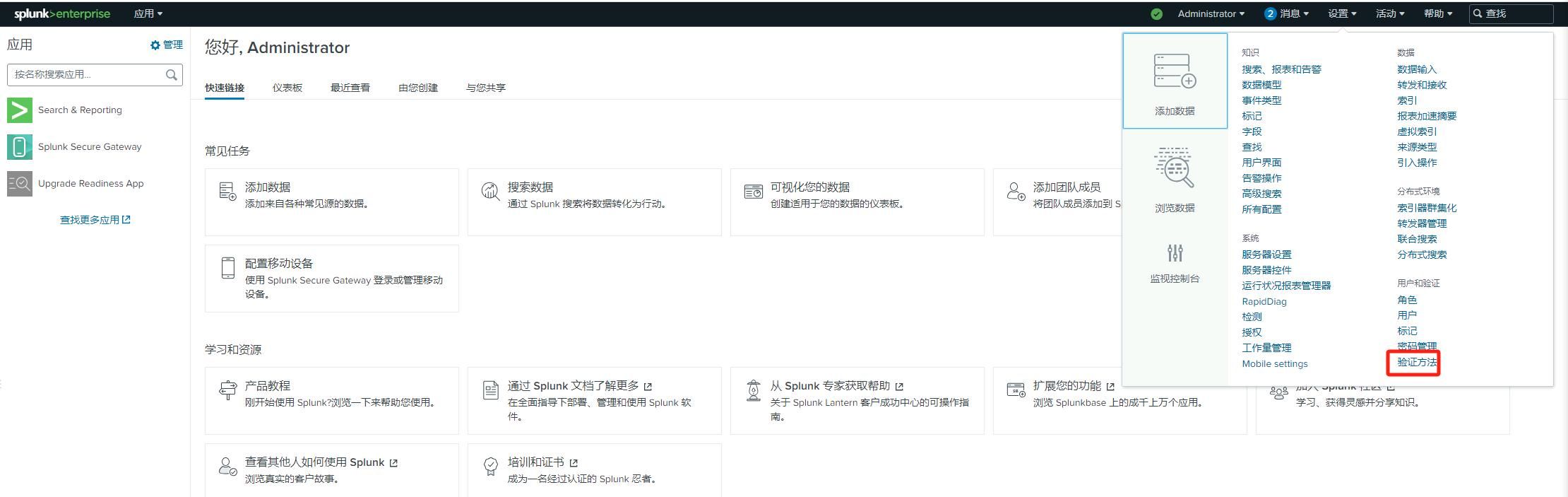Open 来源类型 settings link
1568x497 pixels.
(1417, 147)
